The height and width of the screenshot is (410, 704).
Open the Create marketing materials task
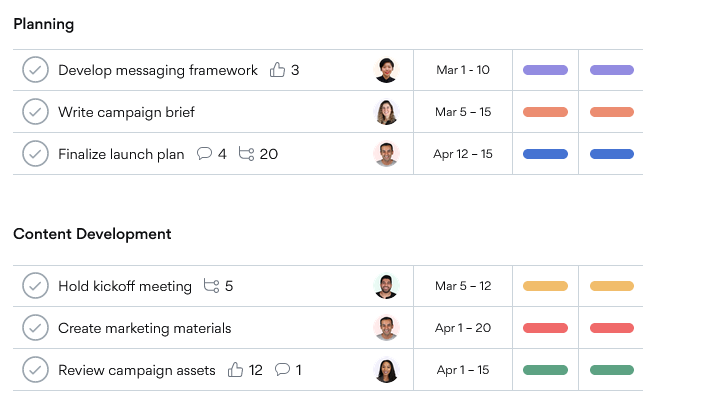(x=144, y=328)
